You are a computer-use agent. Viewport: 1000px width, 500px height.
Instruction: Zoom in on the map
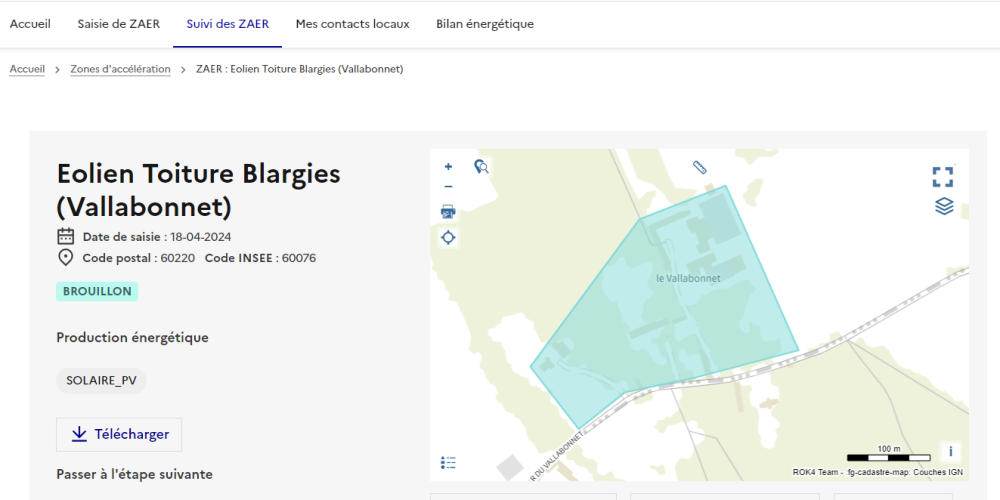tap(448, 167)
